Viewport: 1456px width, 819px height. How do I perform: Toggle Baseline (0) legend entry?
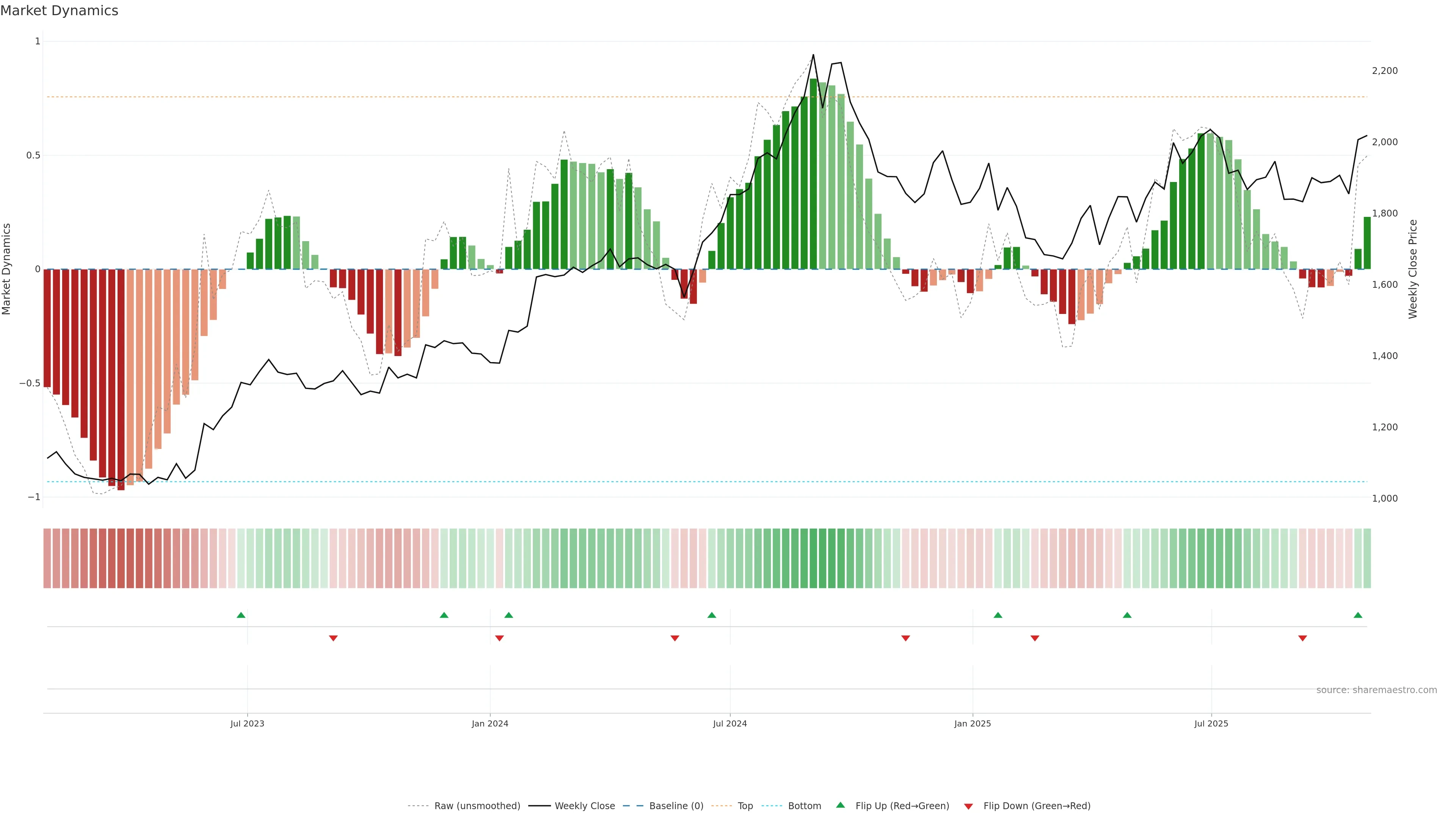[676, 805]
